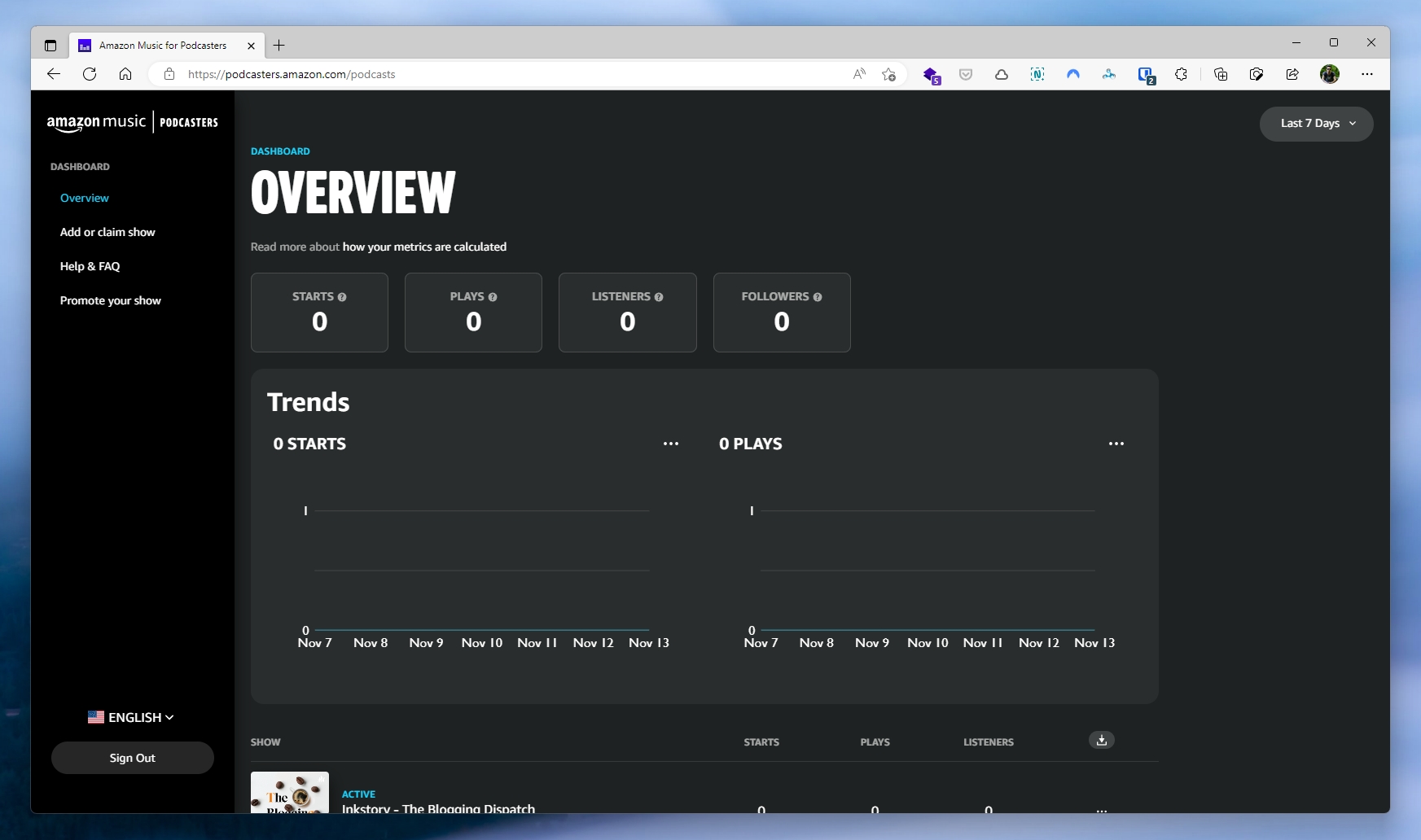
Task: Click the SHOW column header
Action: [265, 742]
